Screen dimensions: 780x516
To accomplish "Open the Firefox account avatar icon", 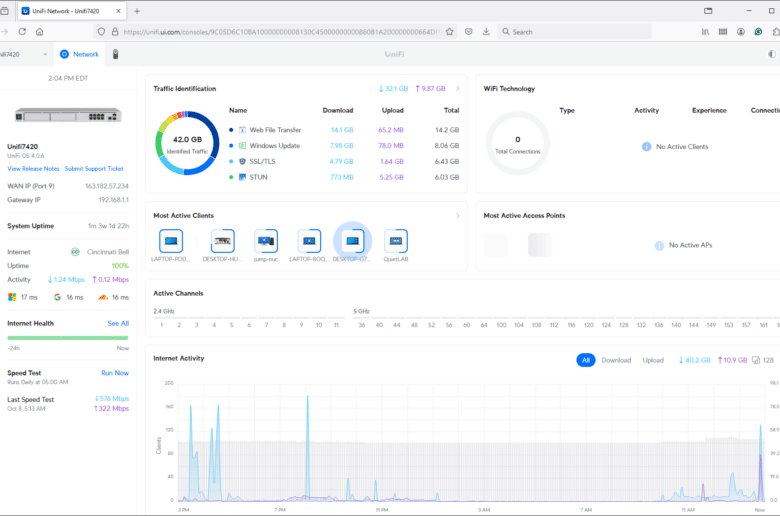I will [741, 31].
